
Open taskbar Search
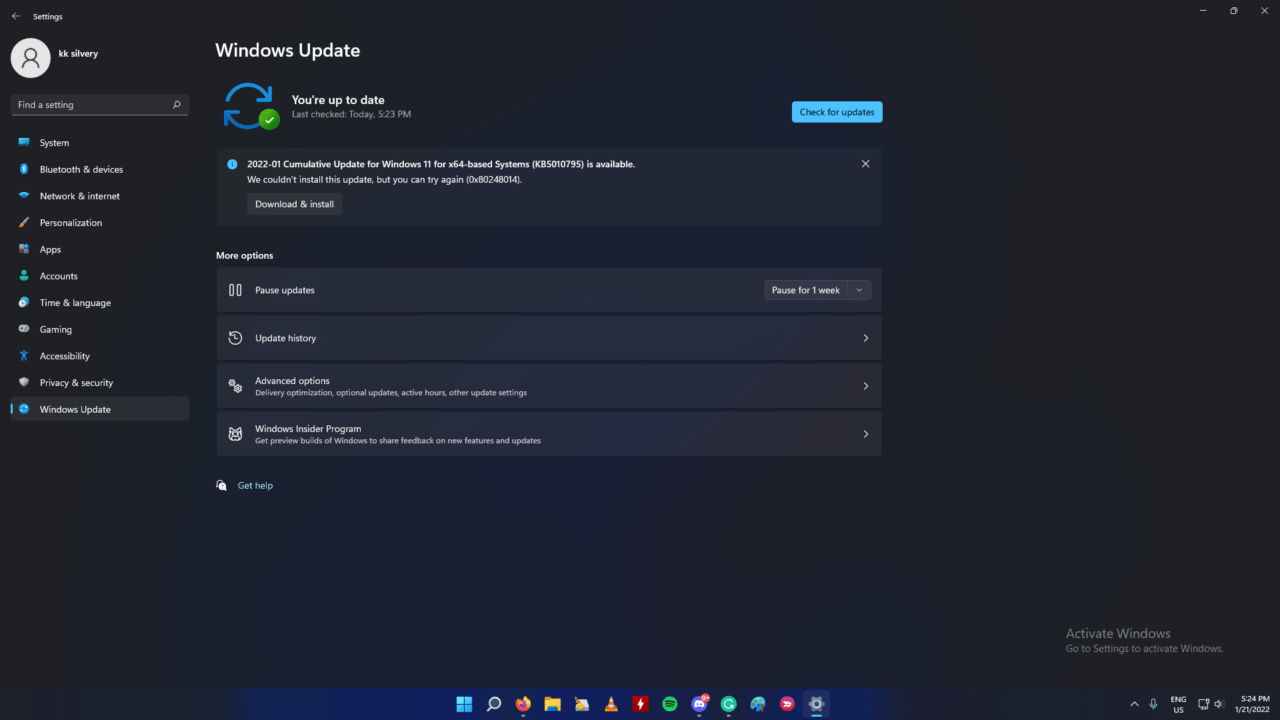click(x=494, y=704)
